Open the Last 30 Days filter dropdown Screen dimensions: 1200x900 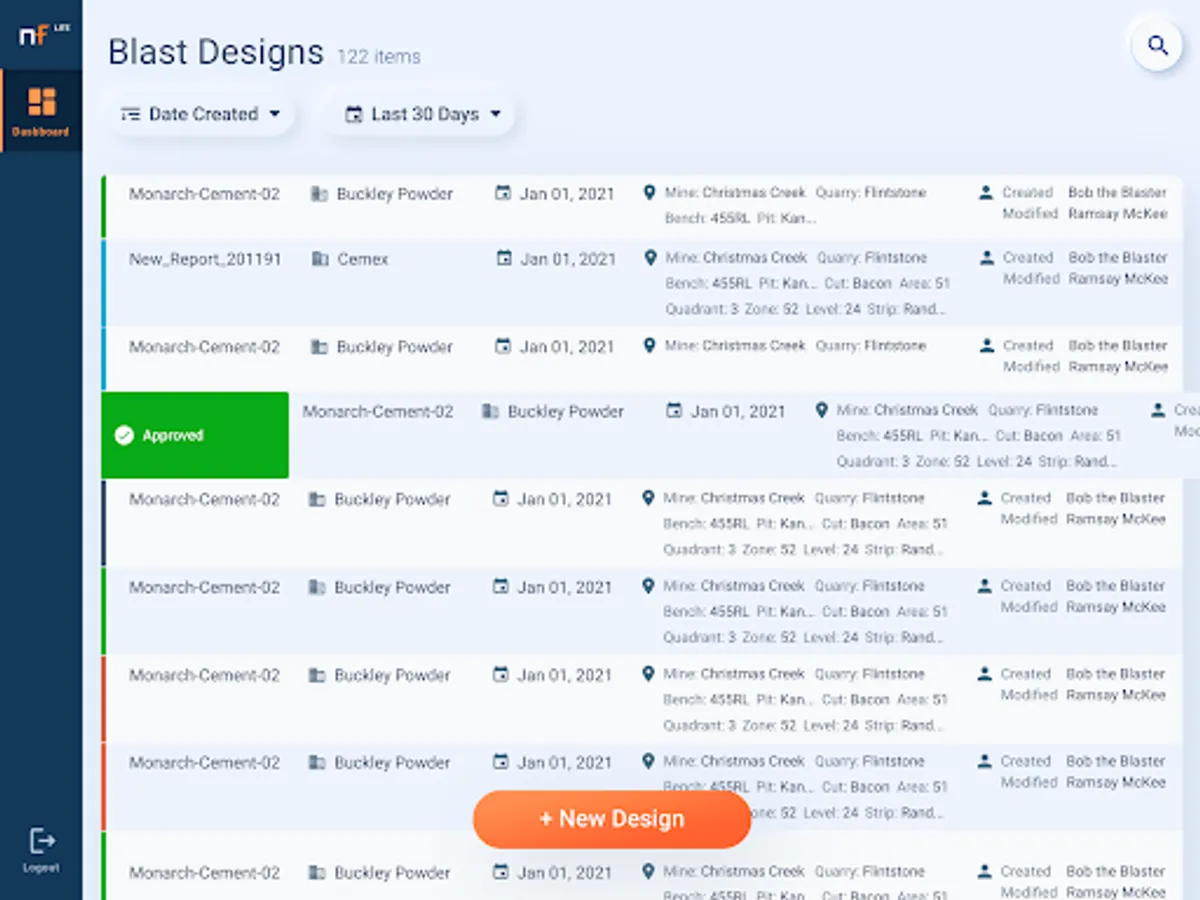421,114
